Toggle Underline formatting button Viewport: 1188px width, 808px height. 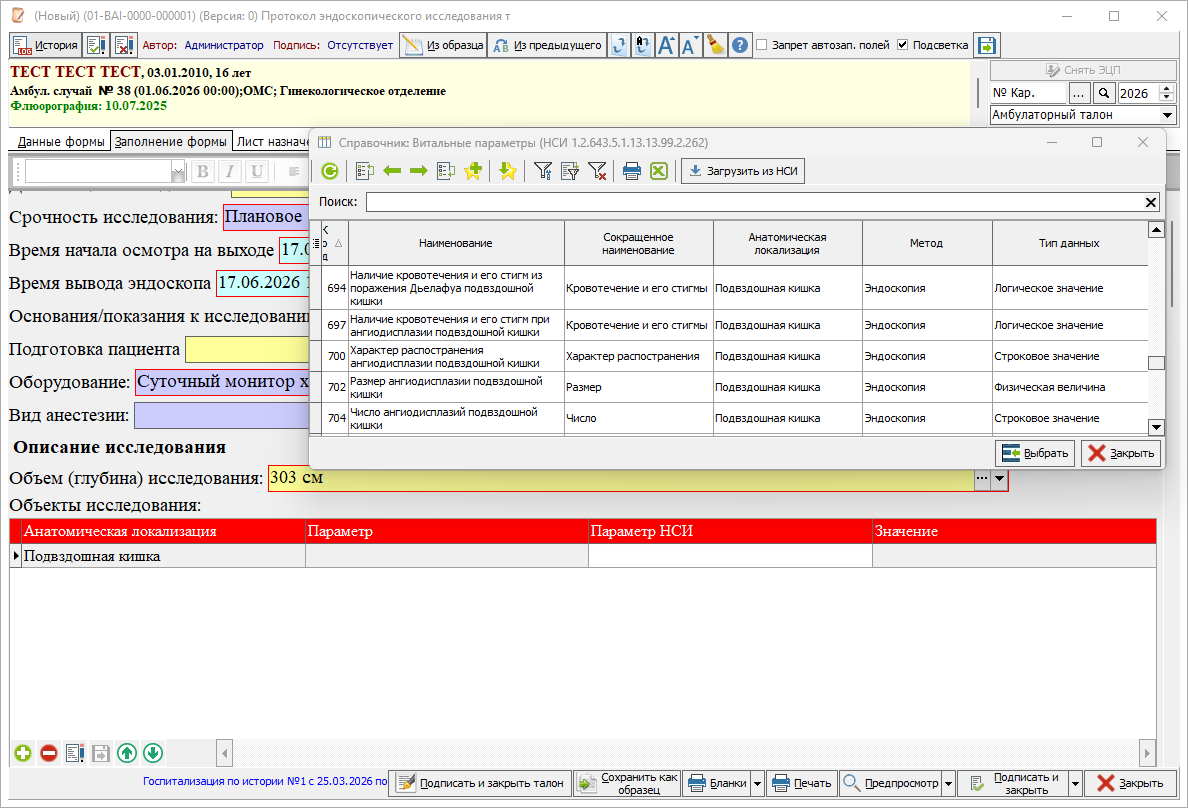(257, 171)
